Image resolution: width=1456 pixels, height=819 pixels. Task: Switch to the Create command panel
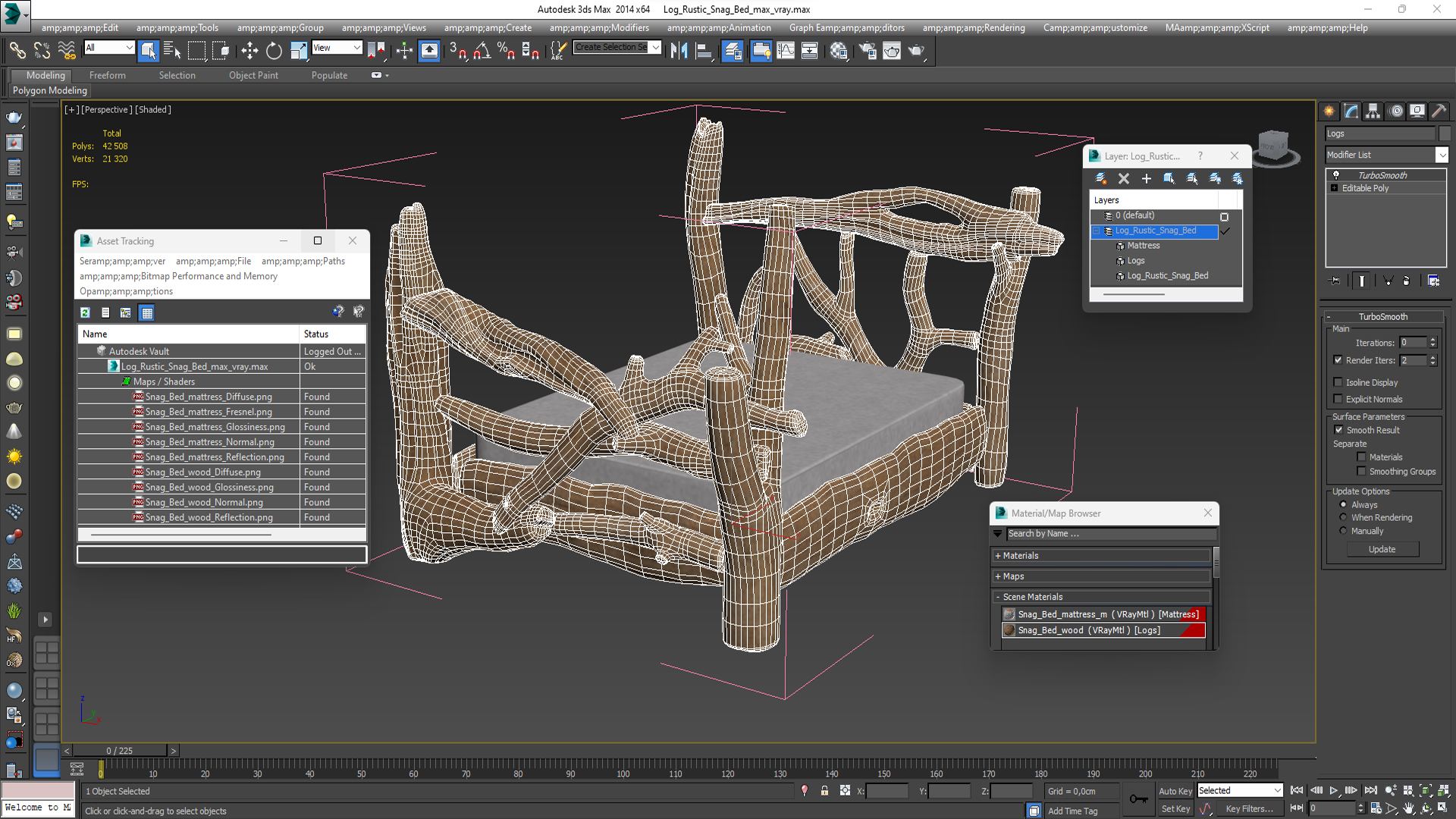point(1329,111)
